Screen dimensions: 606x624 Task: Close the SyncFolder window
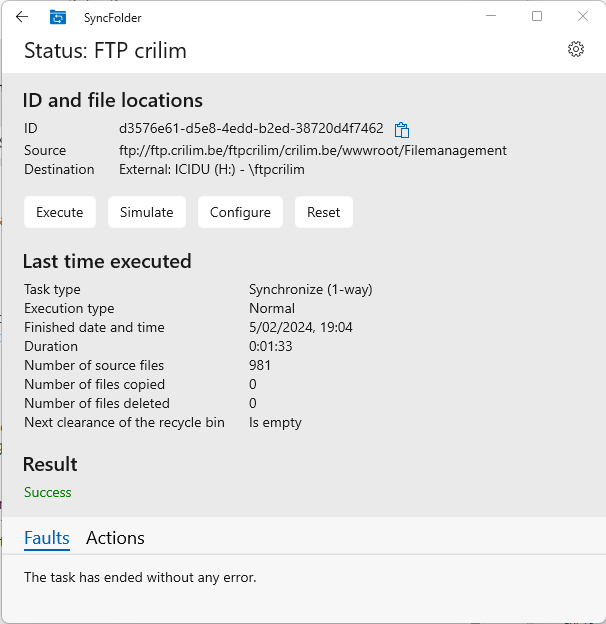(x=583, y=16)
